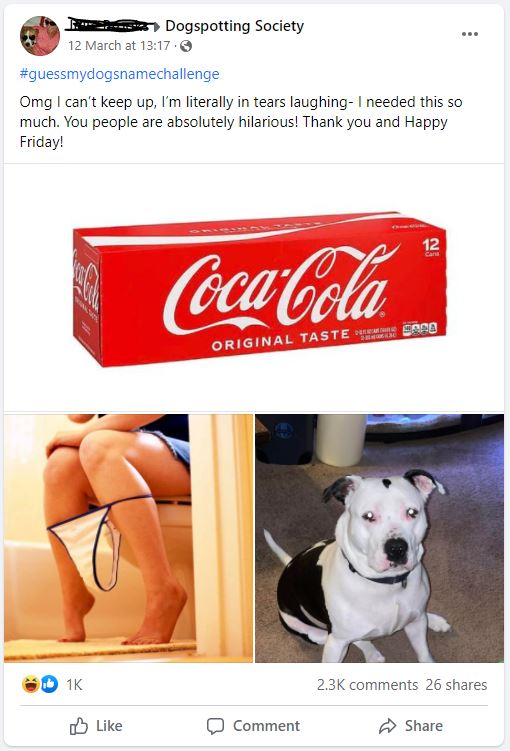Viewport: 510px width, 751px height.
Task: Open the white dog photo
Action: tap(379, 538)
